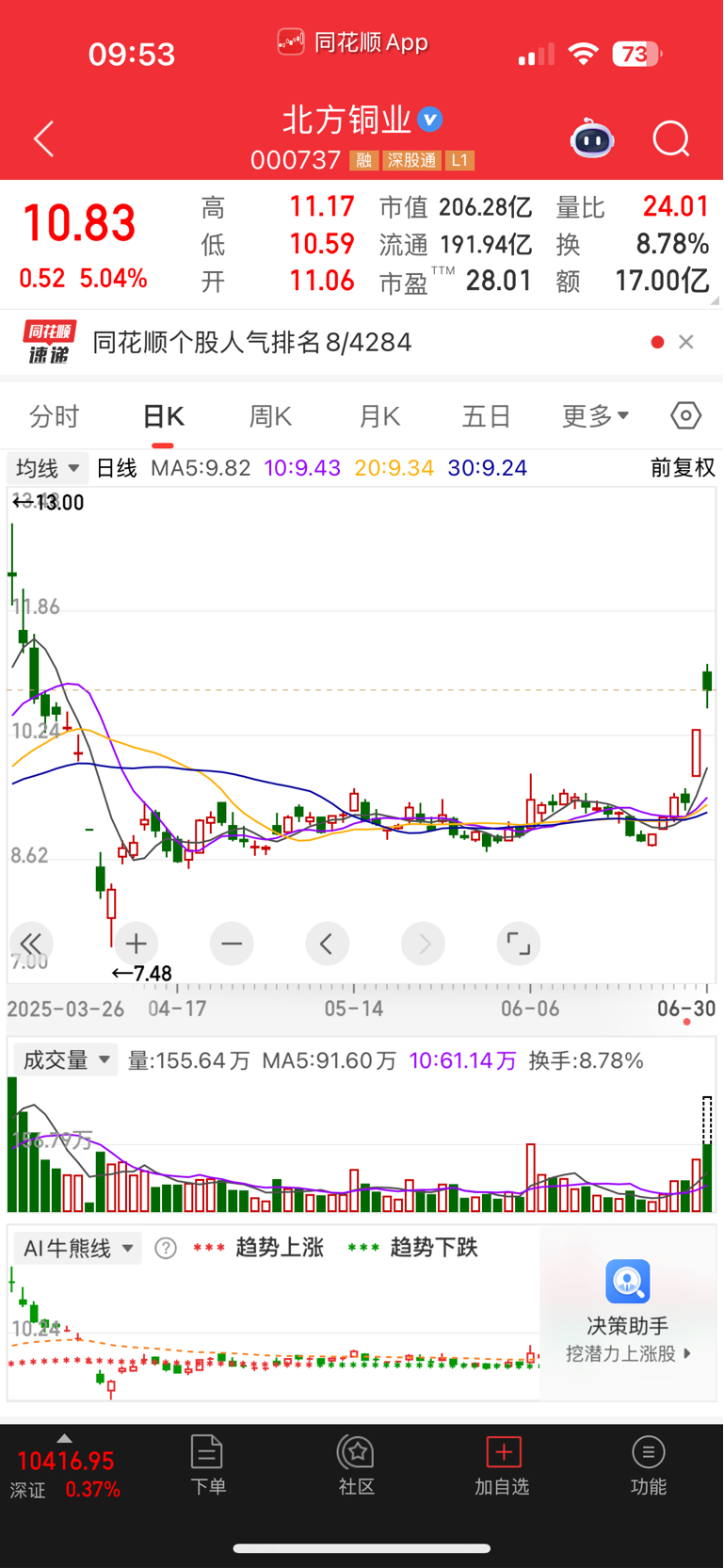Tap the 趋势上涨 legend label
Viewport: 724px width, 1568px height.
point(280,1248)
